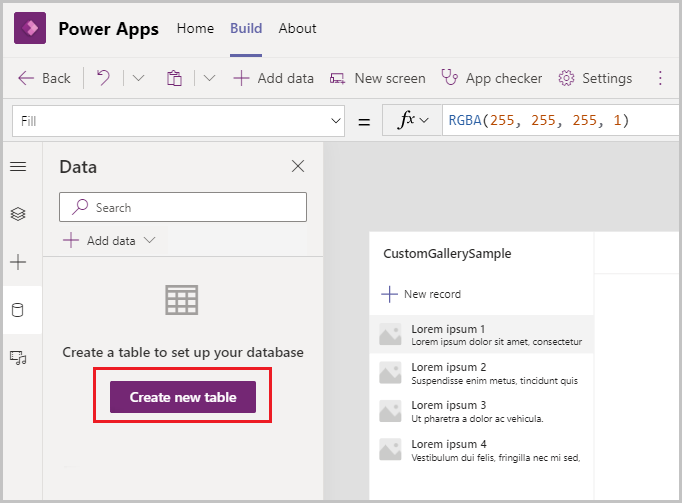Open the more options ellipsis in toolbar
This screenshot has height=503, width=682.
point(660,78)
